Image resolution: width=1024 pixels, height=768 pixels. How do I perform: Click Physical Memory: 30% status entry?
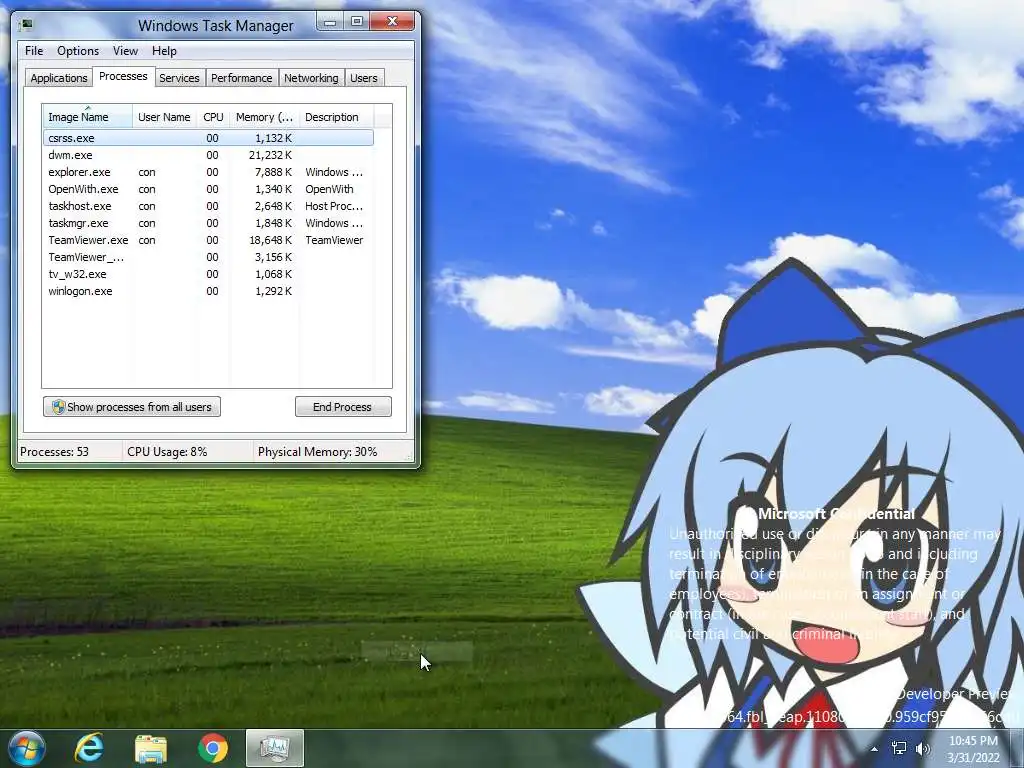317,451
